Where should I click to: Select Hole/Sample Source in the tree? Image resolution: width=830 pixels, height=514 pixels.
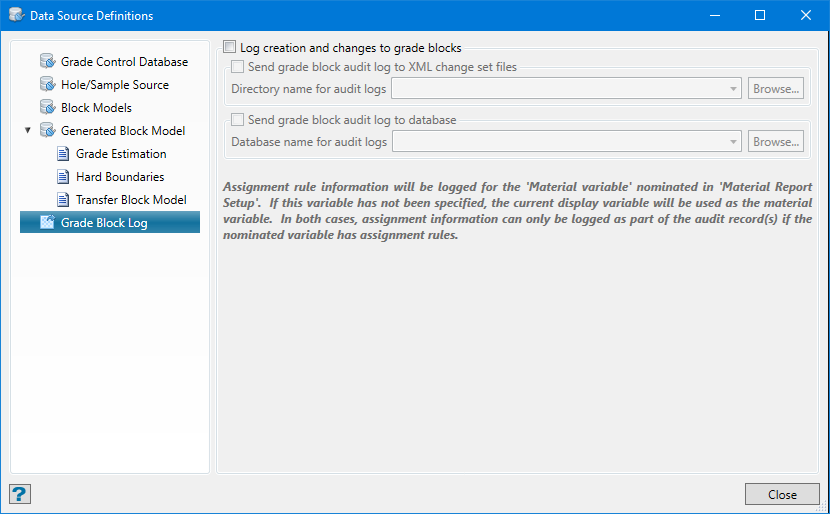(x=115, y=85)
